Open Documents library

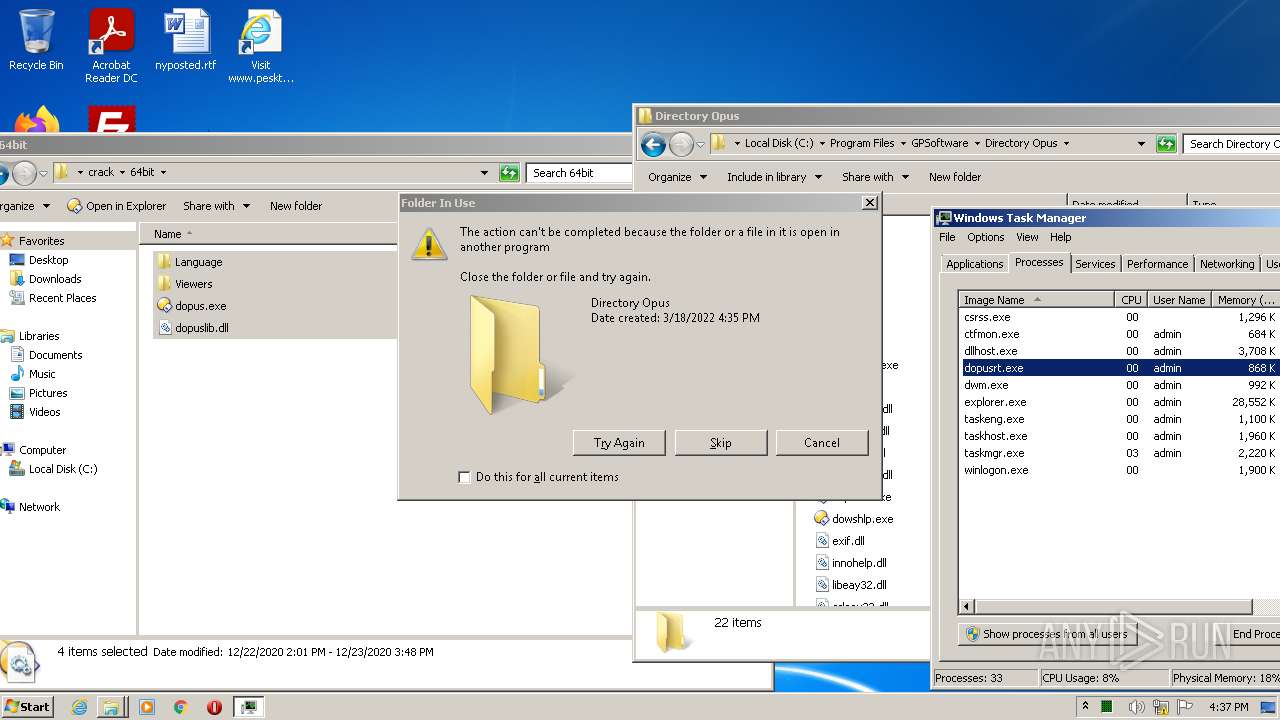click(x=55, y=355)
